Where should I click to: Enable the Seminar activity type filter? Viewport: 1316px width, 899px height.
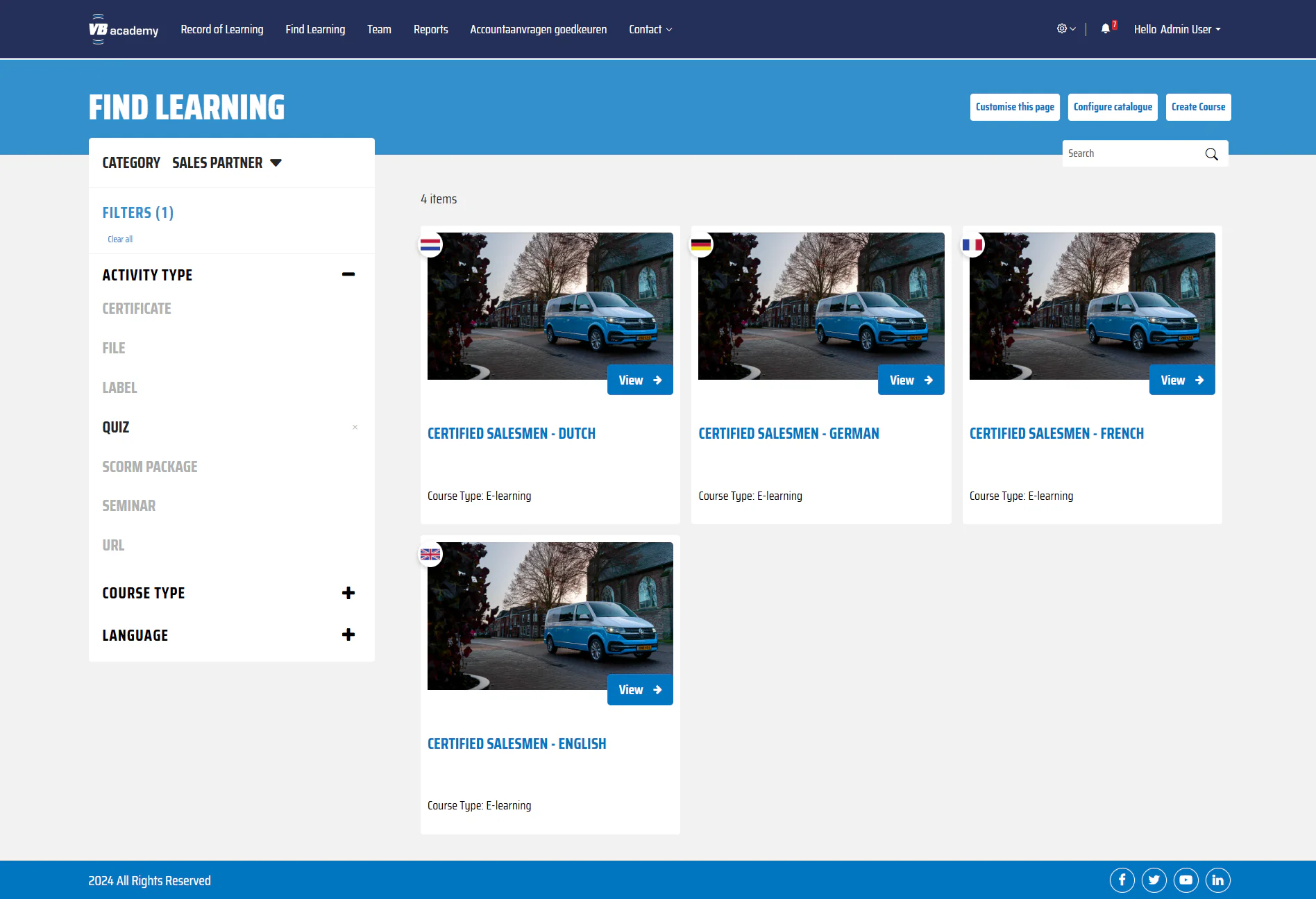129,506
